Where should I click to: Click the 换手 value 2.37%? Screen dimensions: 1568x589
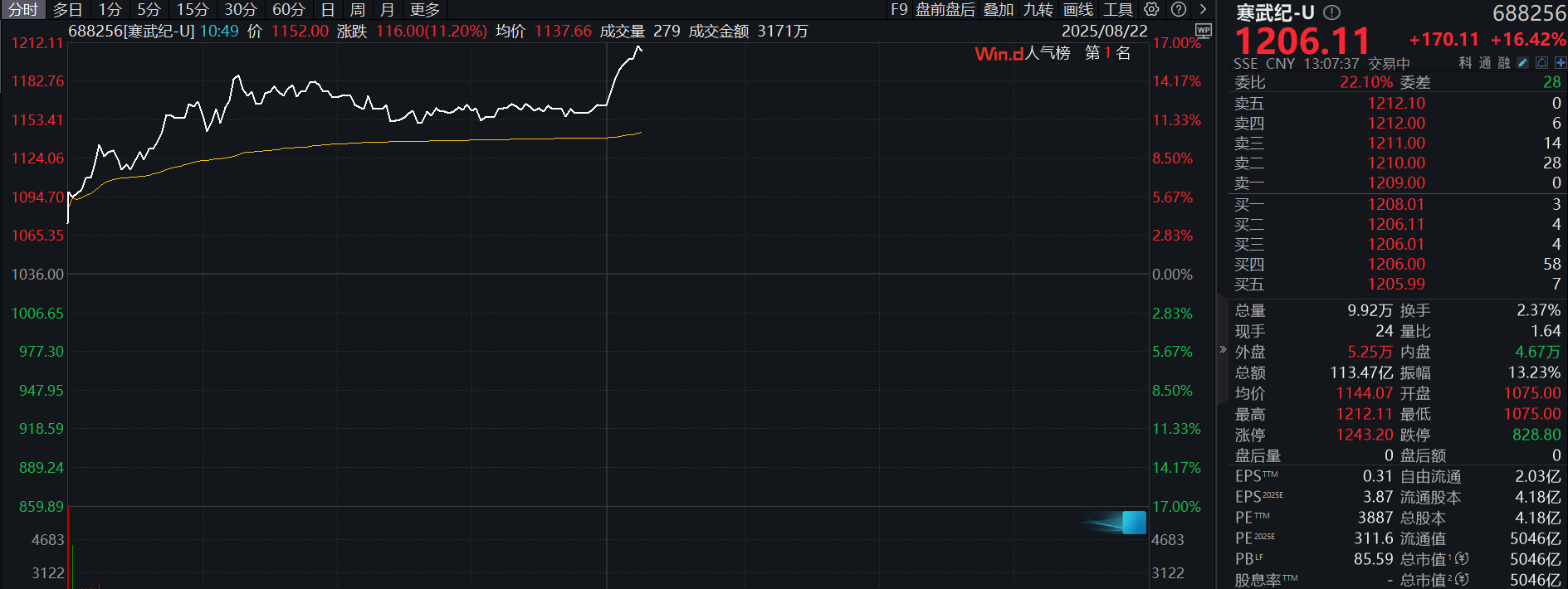pyautogui.click(x=1538, y=310)
